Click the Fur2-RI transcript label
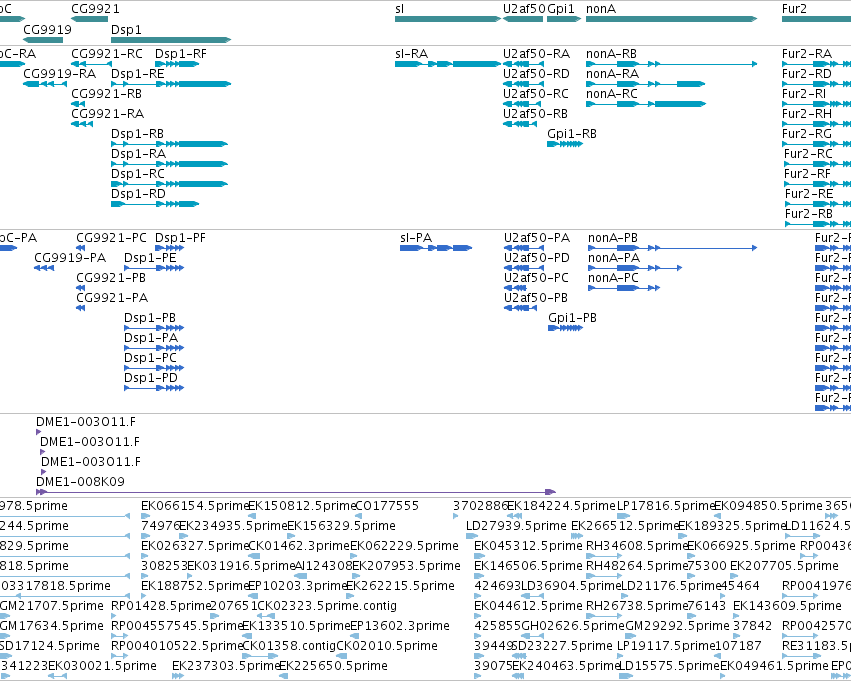This screenshot has width=851, height=681. point(804,94)
